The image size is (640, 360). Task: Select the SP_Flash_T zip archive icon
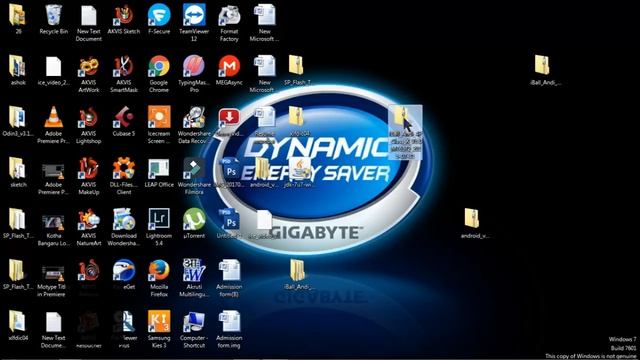(x=296, y=65)
